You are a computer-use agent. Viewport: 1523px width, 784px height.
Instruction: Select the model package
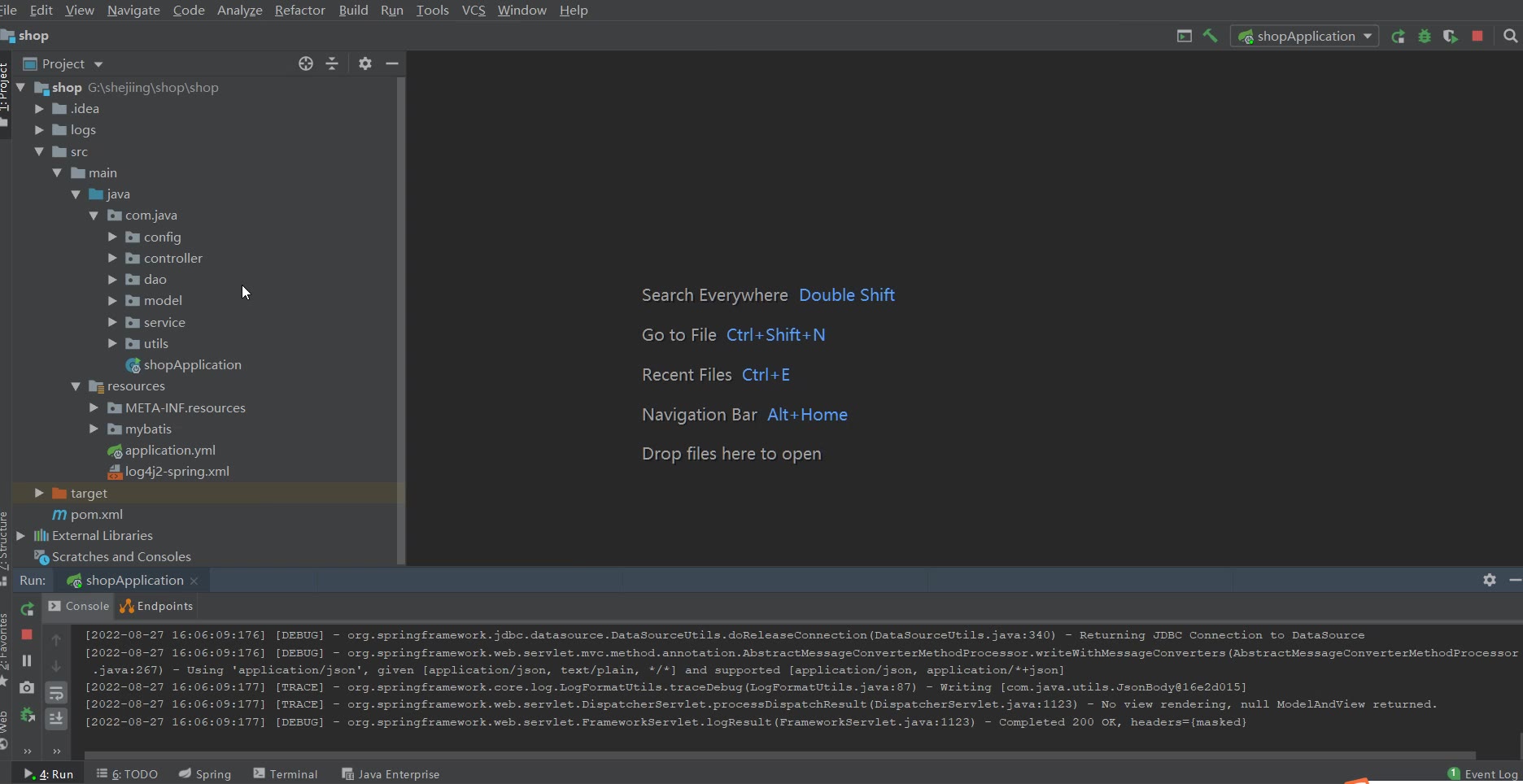(x=154, y=301)
